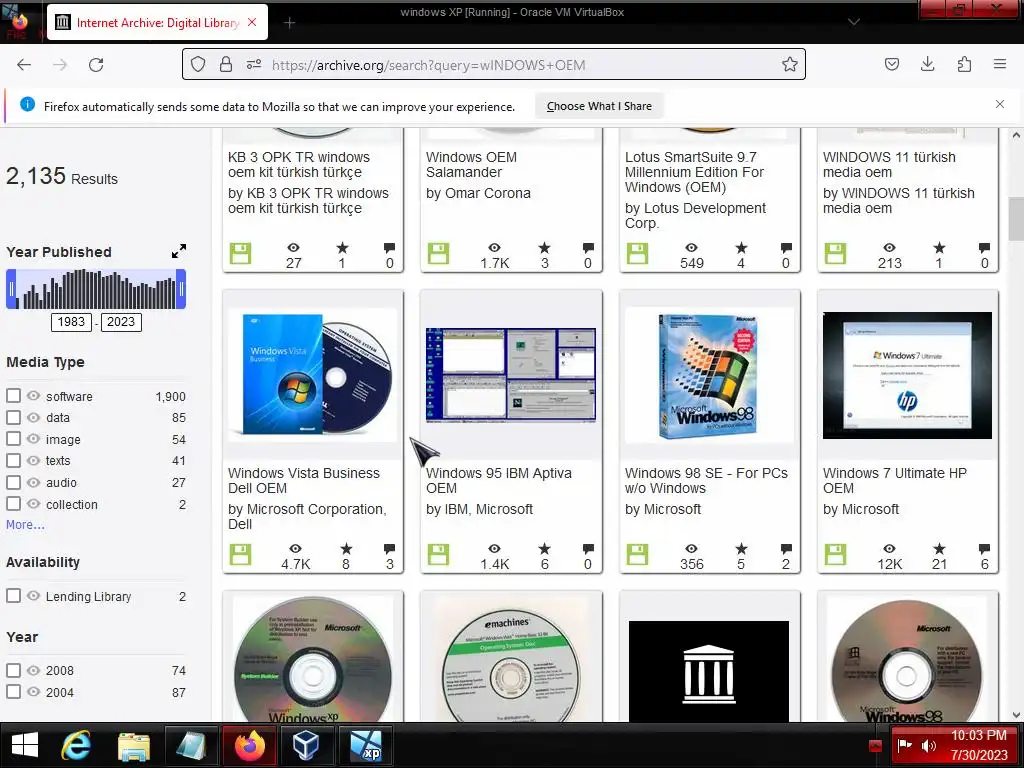This screenshot has width=1024, height=768.
Task: Open Windows Vista Business disc thumbnail
Action: pos(313,375)
